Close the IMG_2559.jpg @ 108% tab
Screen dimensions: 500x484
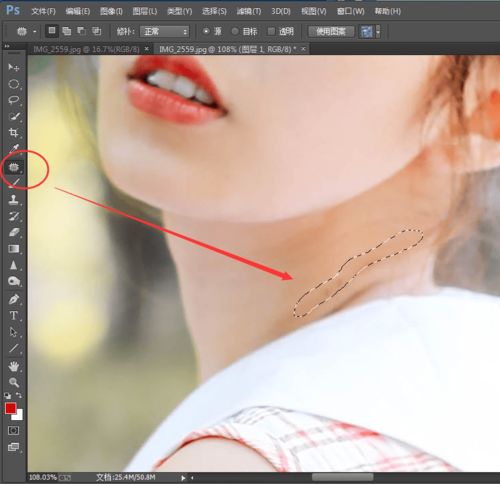click(303, 49)
